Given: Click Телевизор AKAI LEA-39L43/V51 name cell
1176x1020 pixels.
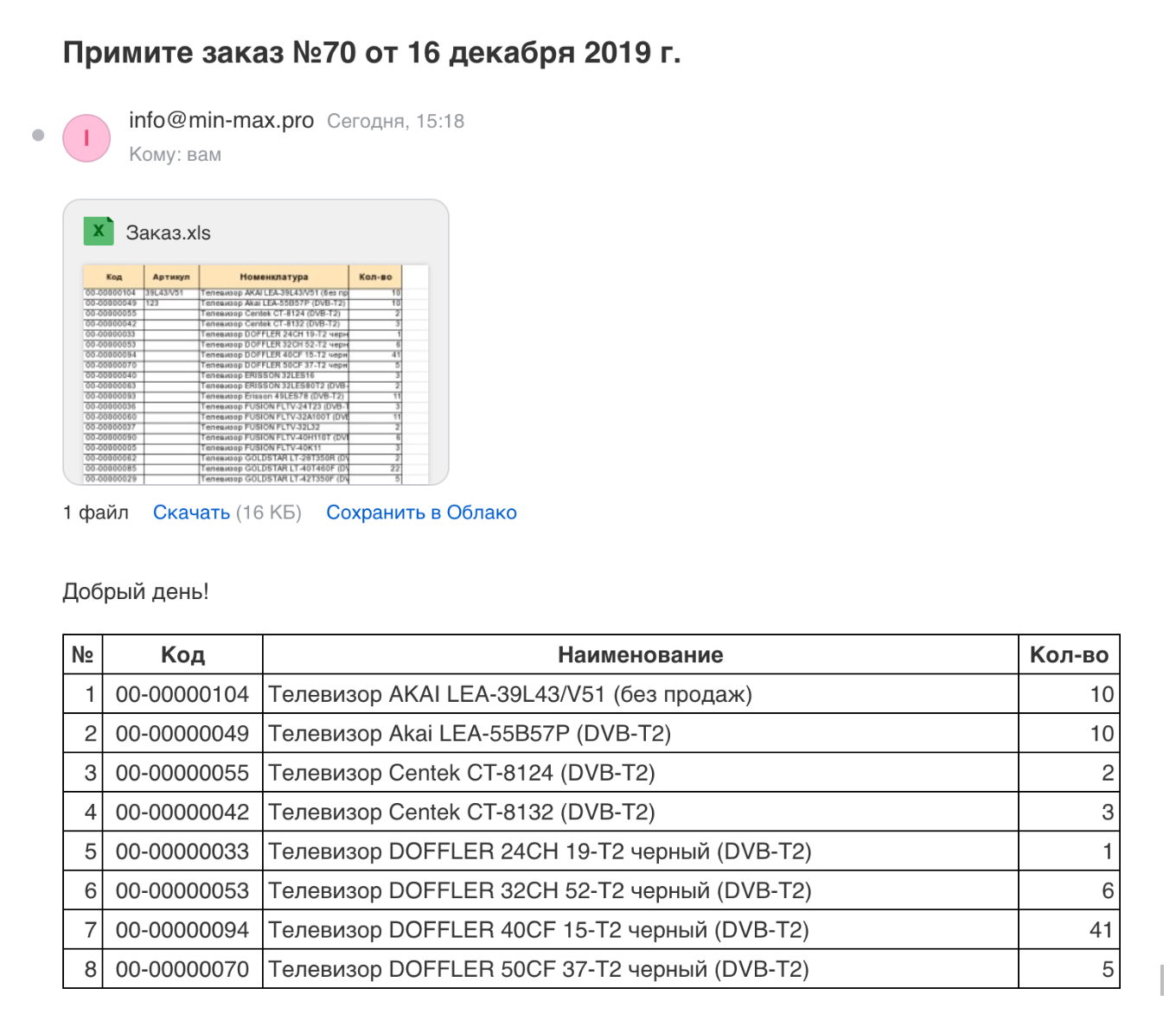Looking at the screenshot, I should 641,694.
